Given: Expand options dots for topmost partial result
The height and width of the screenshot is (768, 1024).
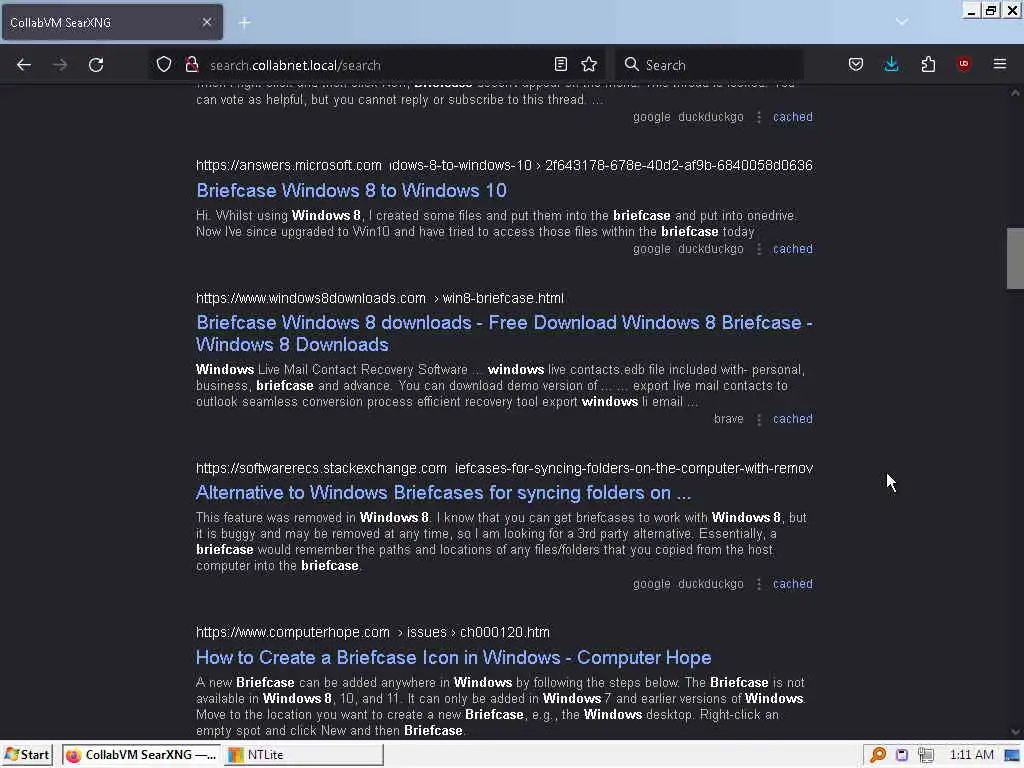Looking at the screenshot, I should (x=759, y=117).
